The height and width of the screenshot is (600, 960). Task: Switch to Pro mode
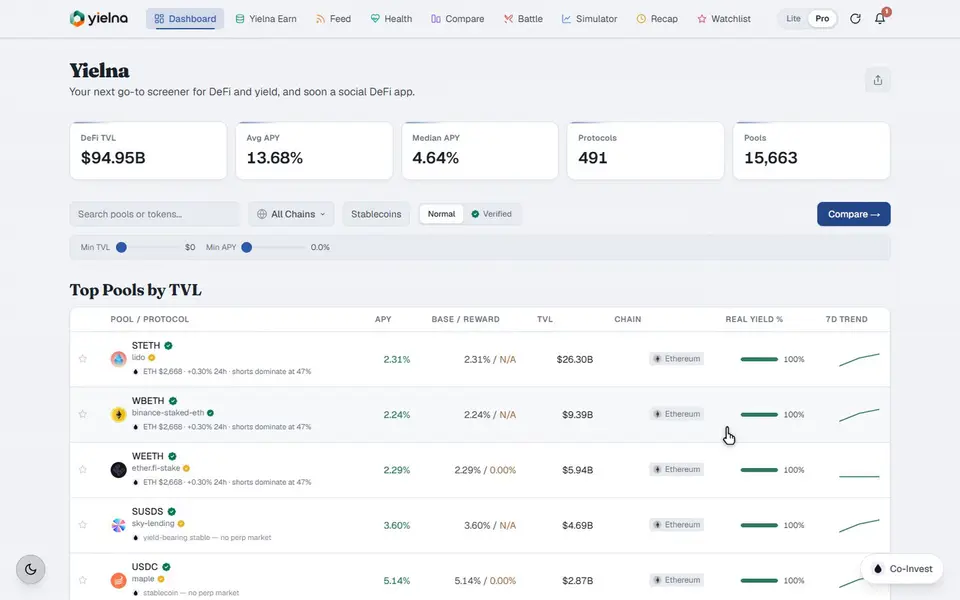822,19
